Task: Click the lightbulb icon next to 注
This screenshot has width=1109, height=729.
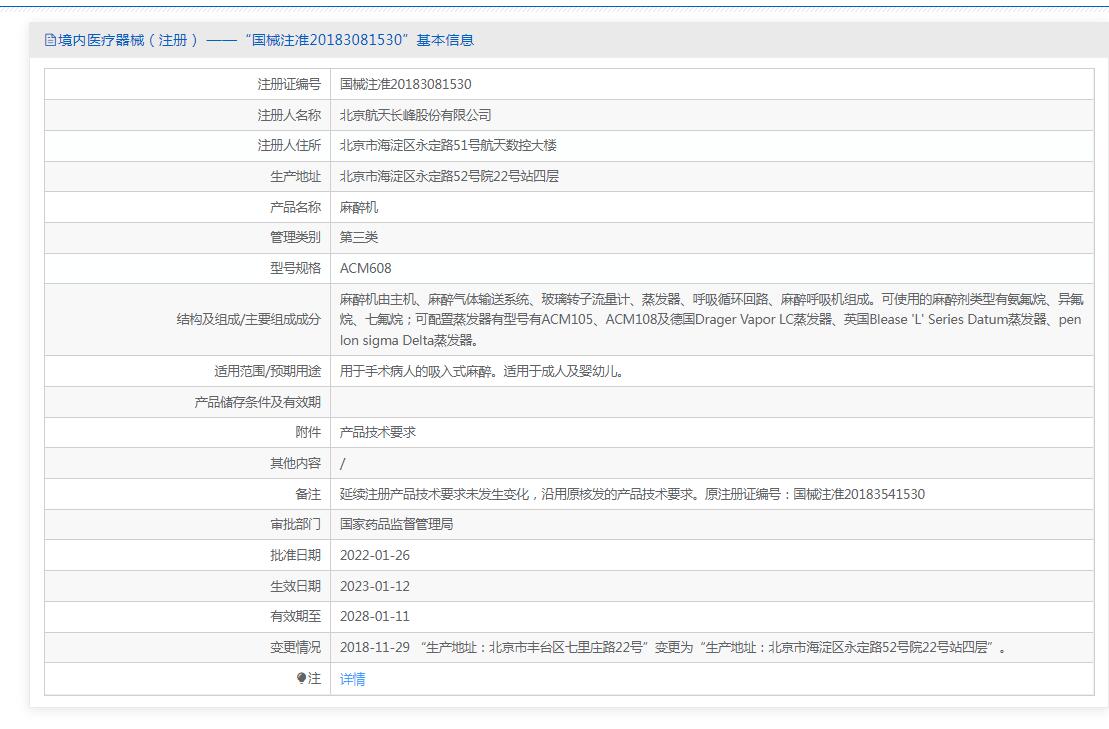Action: 302,678
